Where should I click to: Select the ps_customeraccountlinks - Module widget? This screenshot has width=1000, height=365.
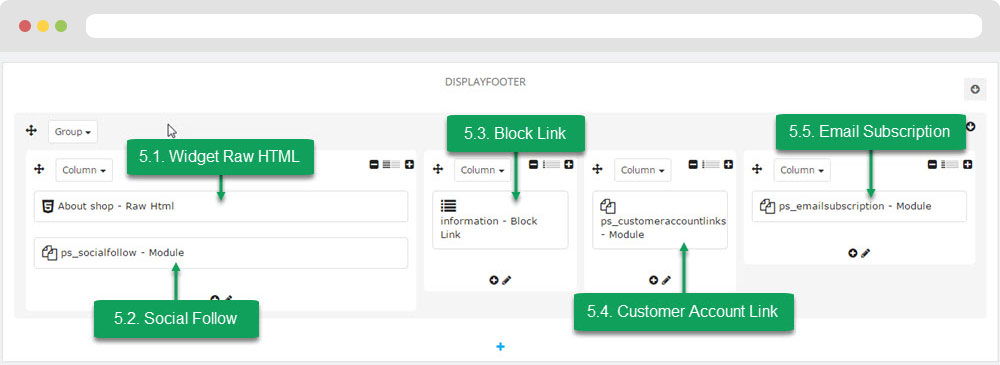click(660, 220)
